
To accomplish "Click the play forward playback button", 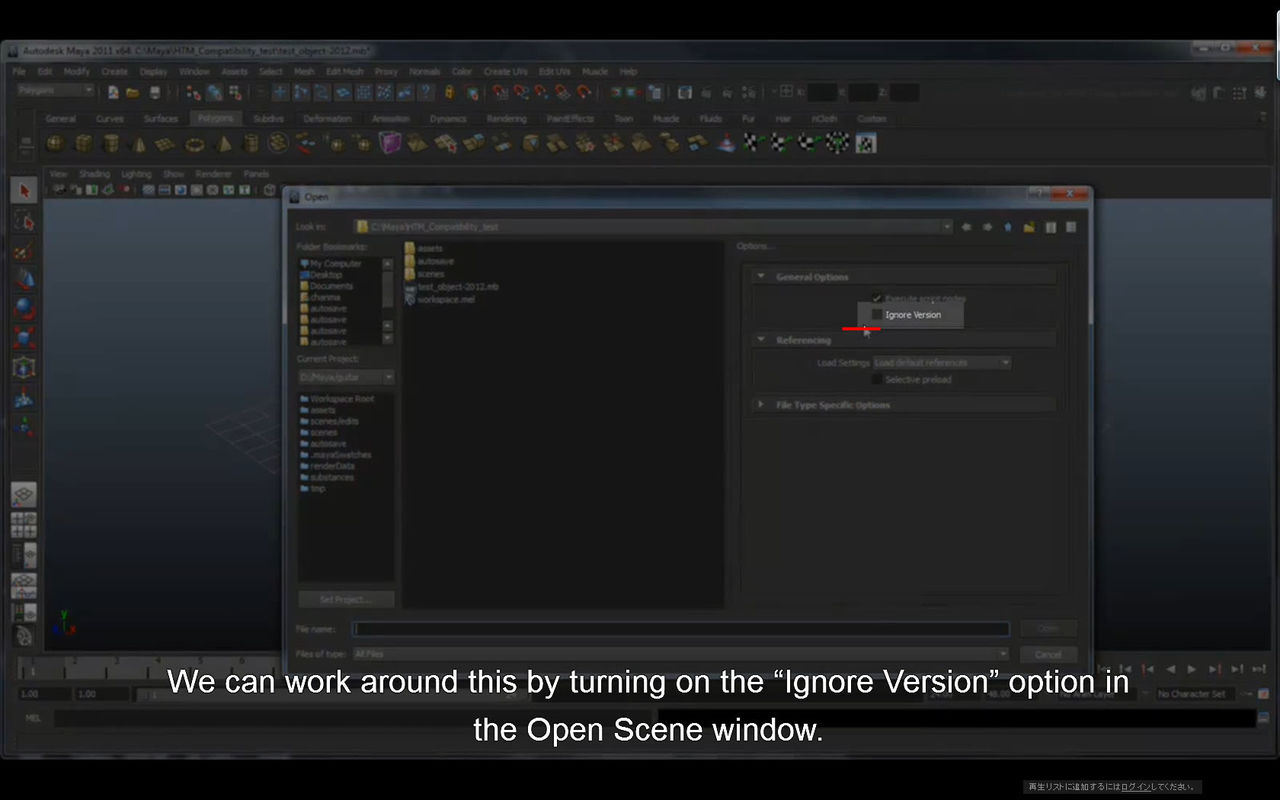I will [x=1191, y=669].
